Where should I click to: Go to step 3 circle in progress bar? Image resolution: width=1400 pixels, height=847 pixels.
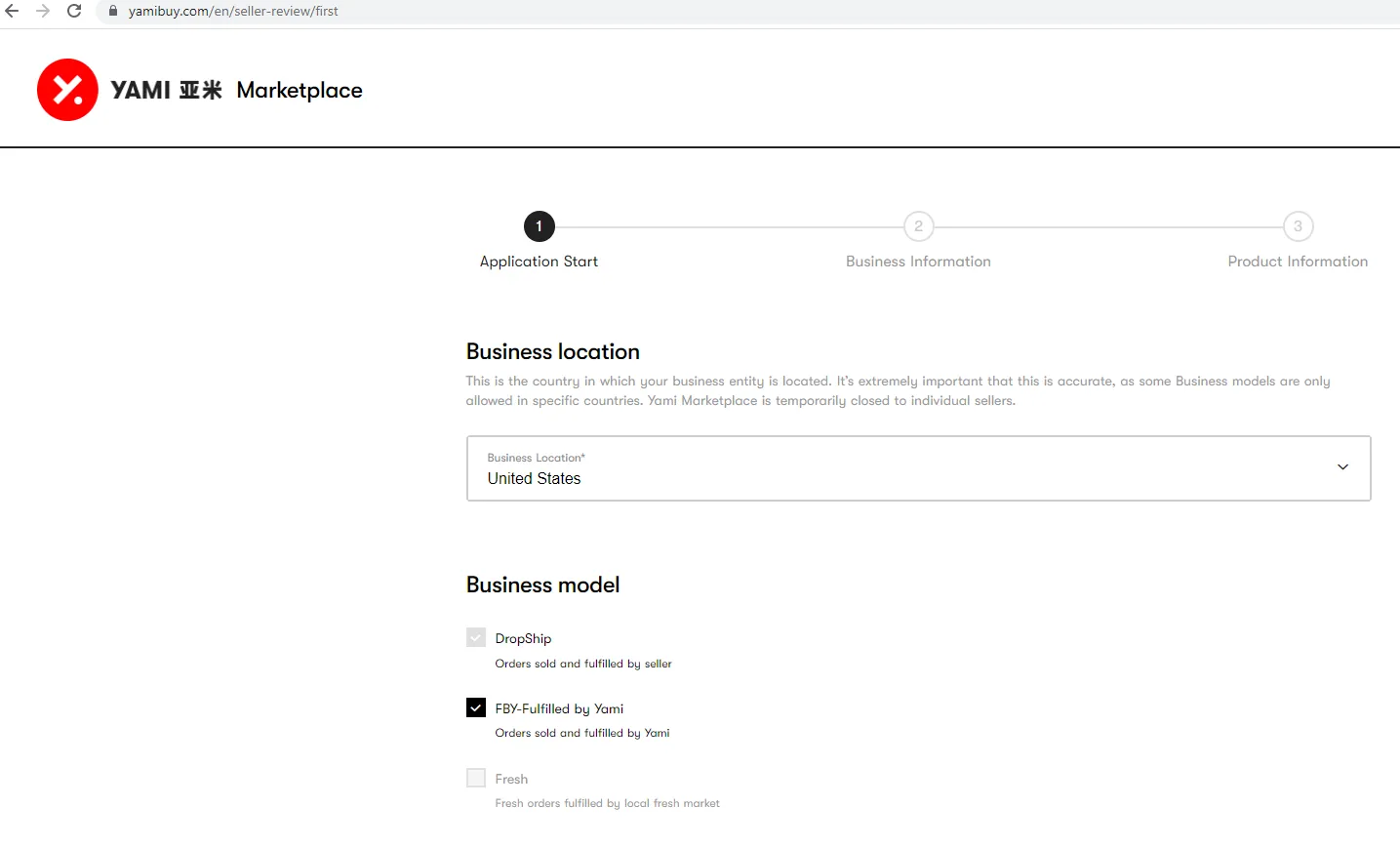pos(1298,226)
